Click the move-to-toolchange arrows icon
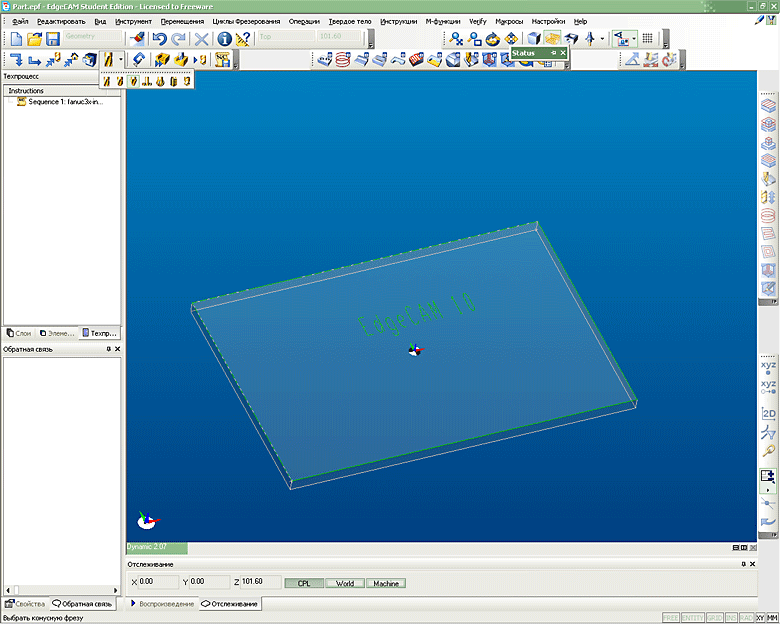 coord(53,60)
